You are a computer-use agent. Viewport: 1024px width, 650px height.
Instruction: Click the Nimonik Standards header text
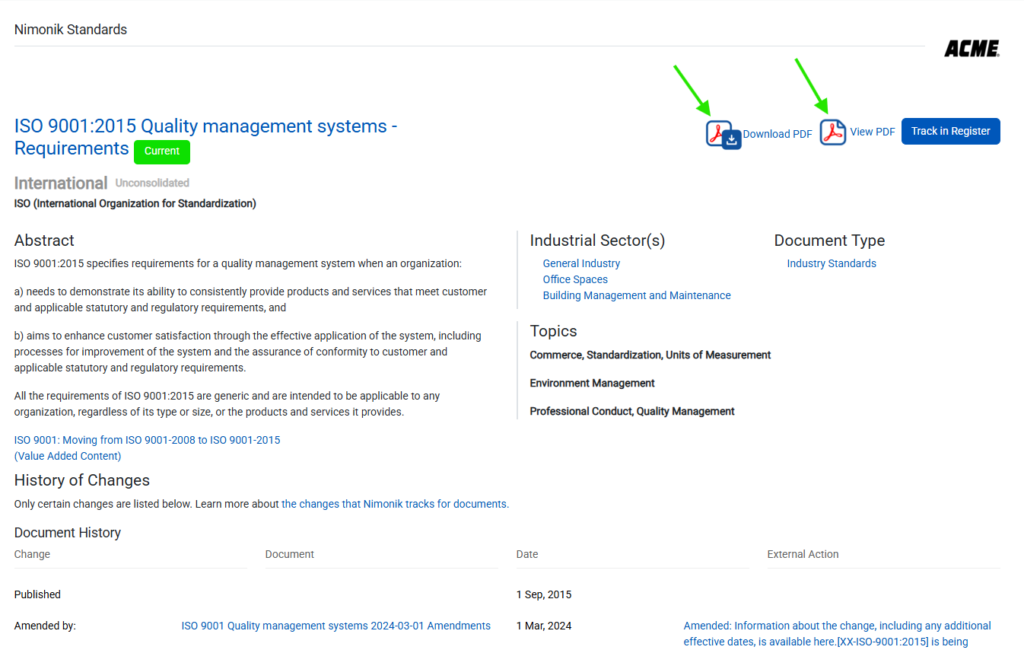tap(71, 29)
